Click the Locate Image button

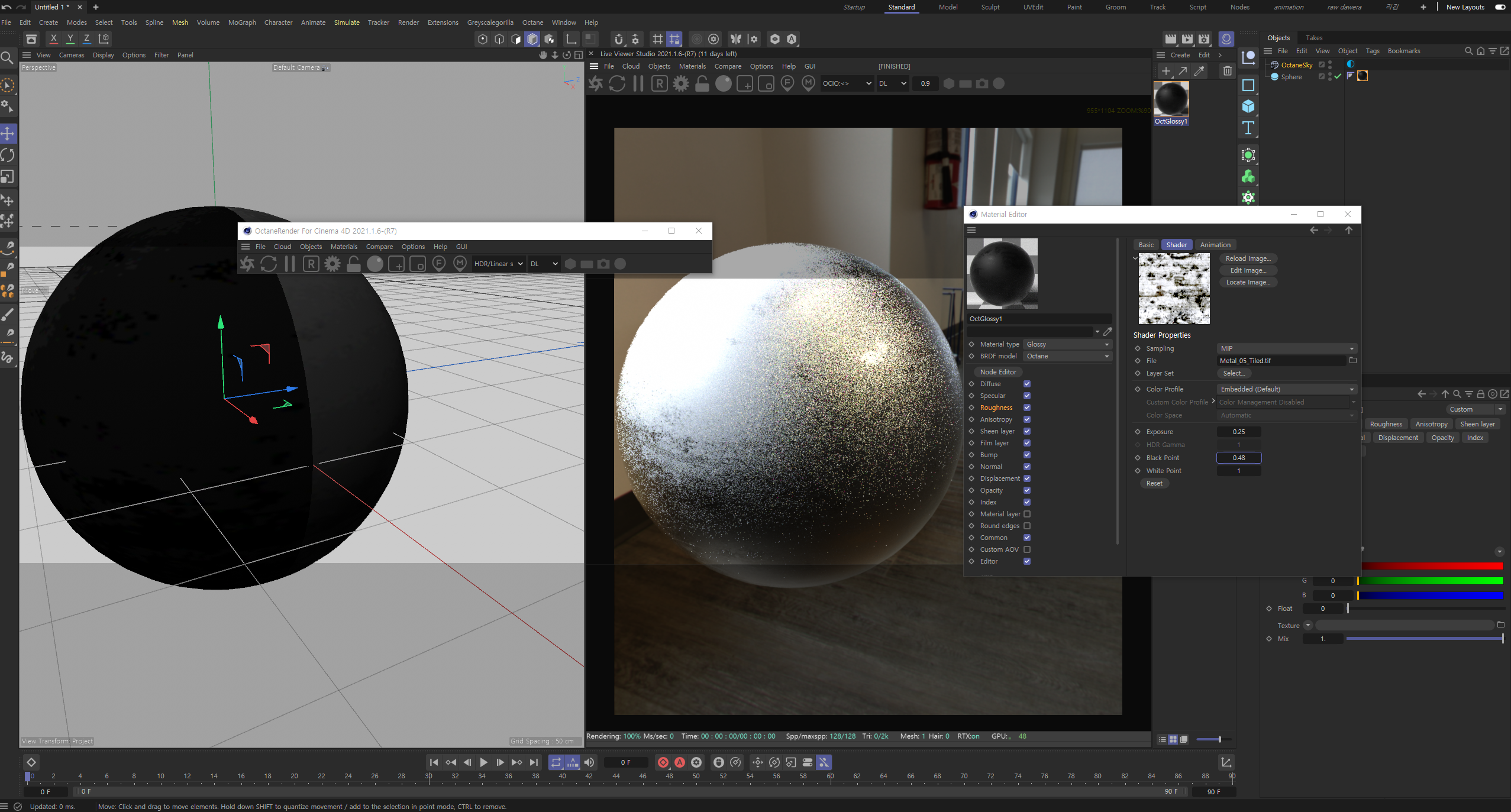1248,282
